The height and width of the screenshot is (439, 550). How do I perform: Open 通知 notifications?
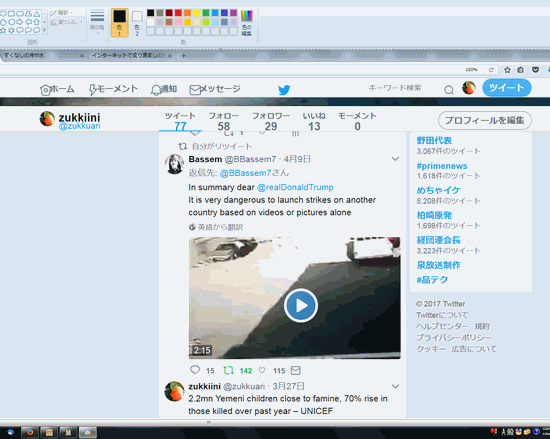[x=164, y=89]
